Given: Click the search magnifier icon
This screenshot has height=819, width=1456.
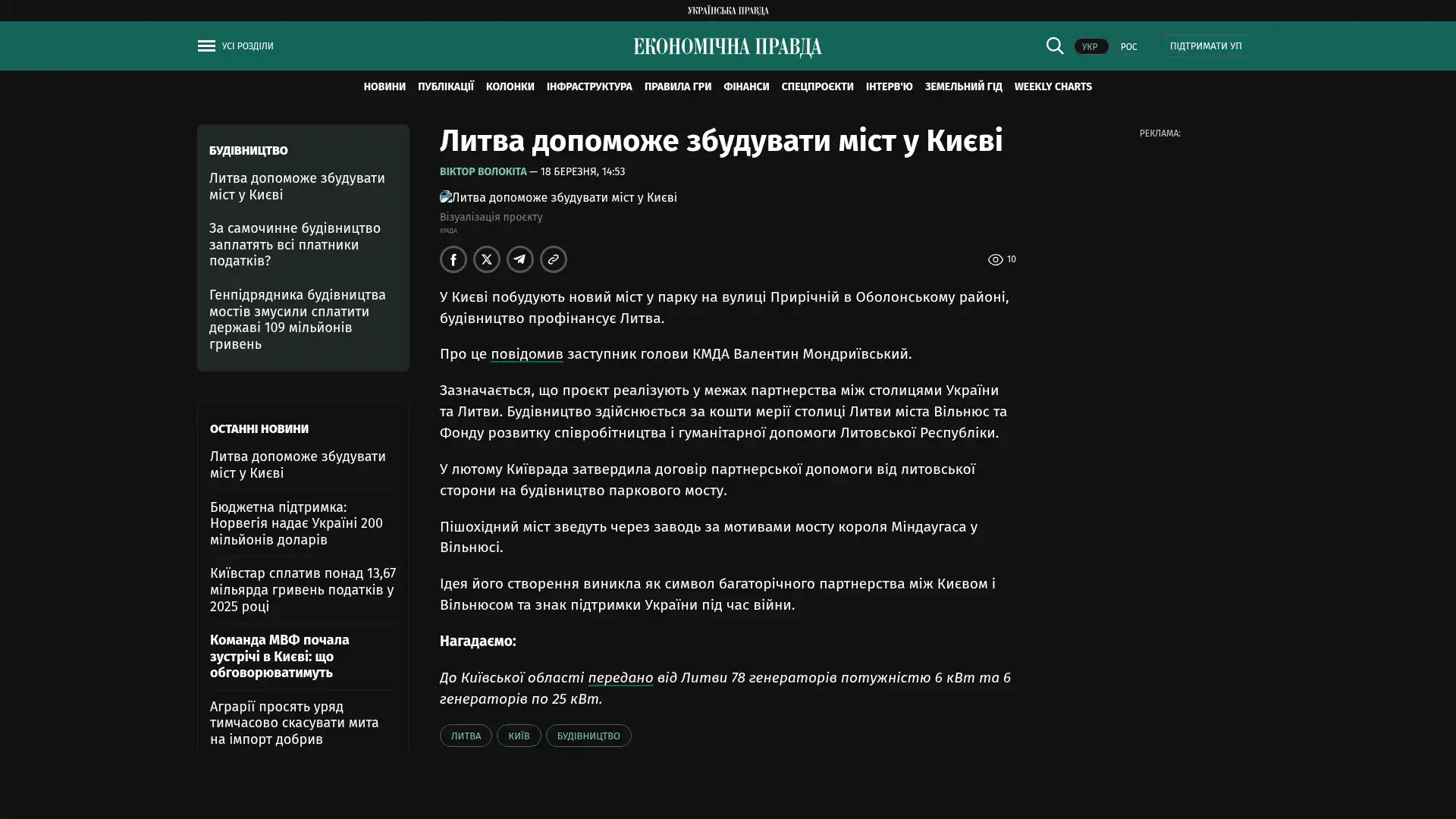Looking at the screenshot, I should pyautogui.click(x=1054, y=46).
